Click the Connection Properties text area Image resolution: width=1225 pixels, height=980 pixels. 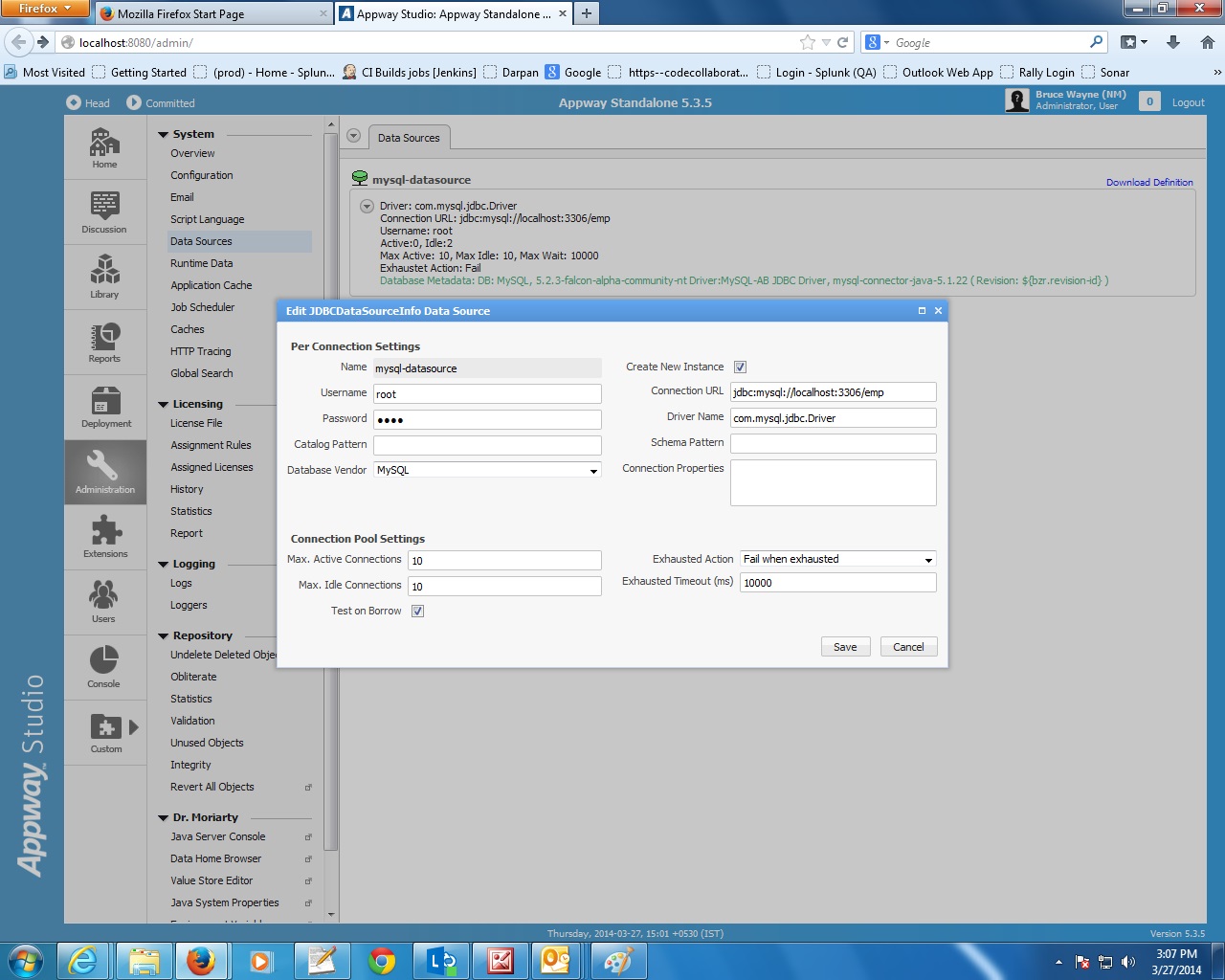834,482
